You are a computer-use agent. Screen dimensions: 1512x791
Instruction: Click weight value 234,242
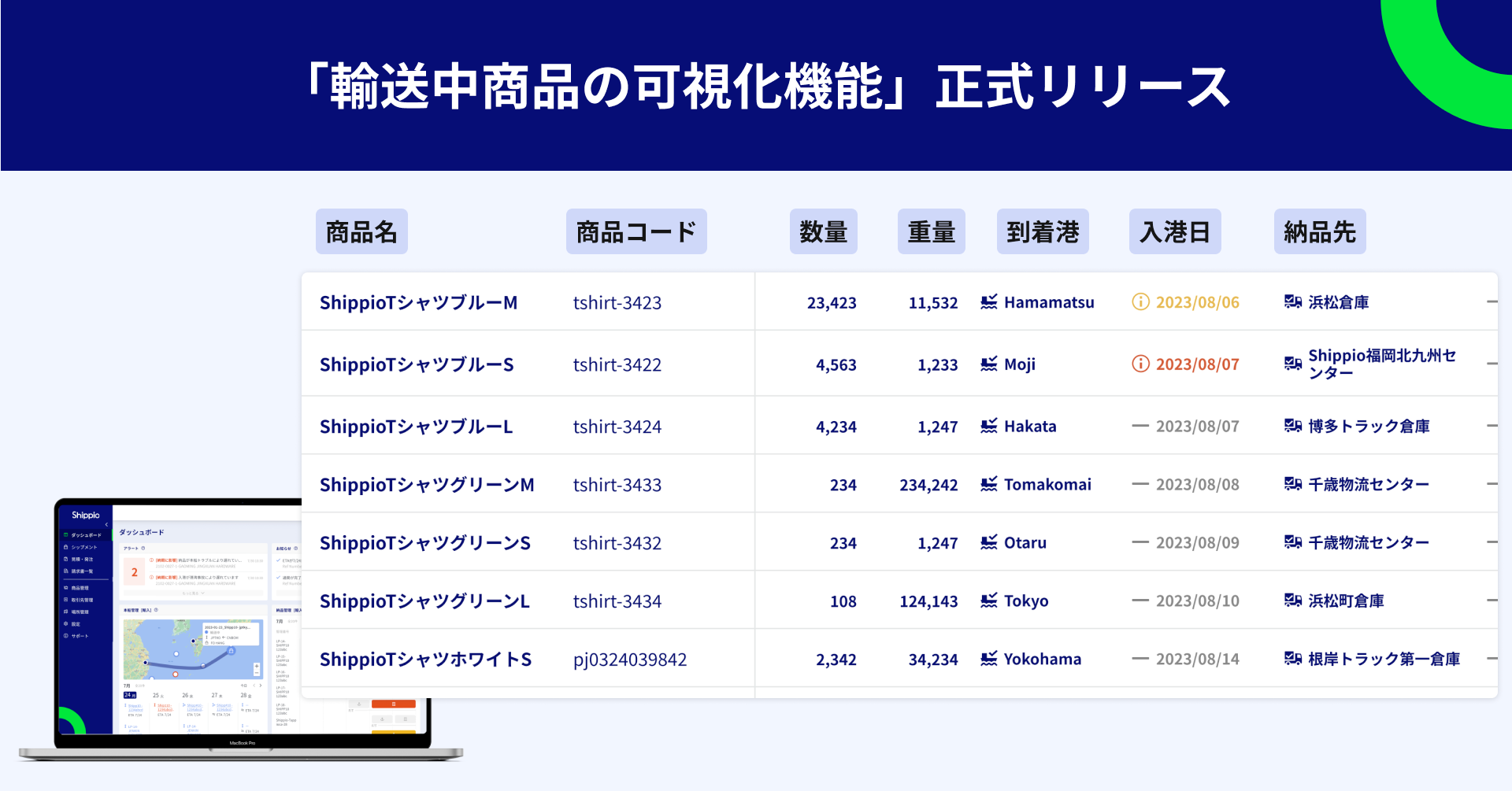point(929,486)
